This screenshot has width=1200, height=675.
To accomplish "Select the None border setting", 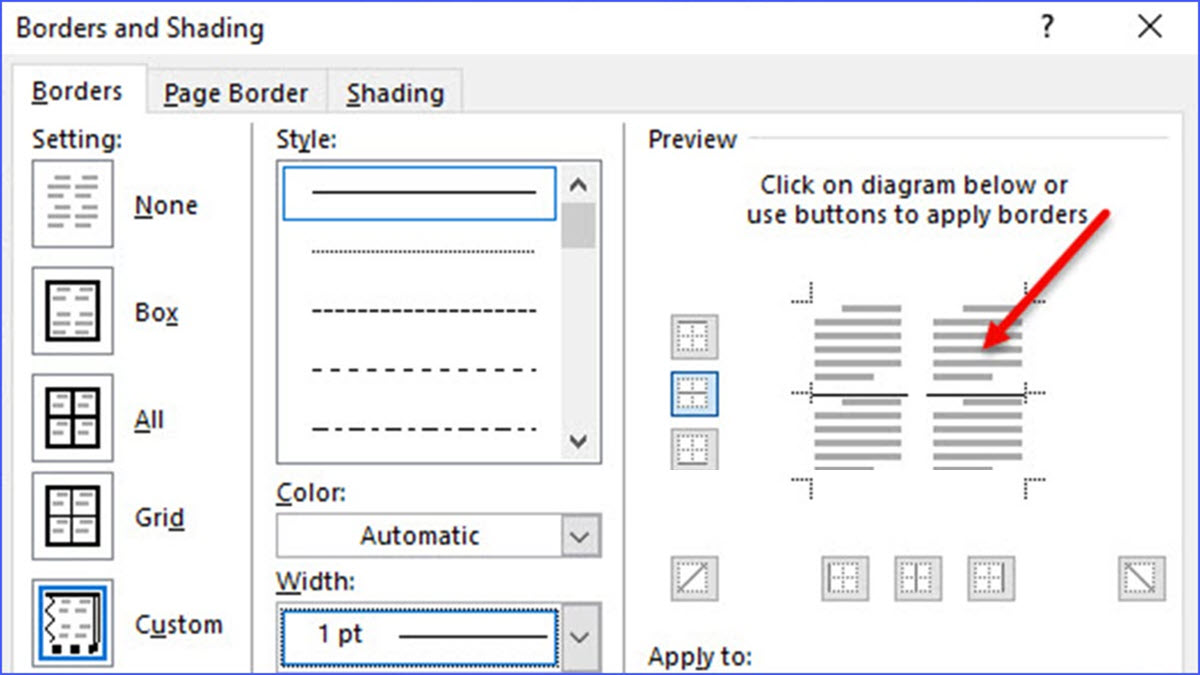I will (x=72, y=203).
